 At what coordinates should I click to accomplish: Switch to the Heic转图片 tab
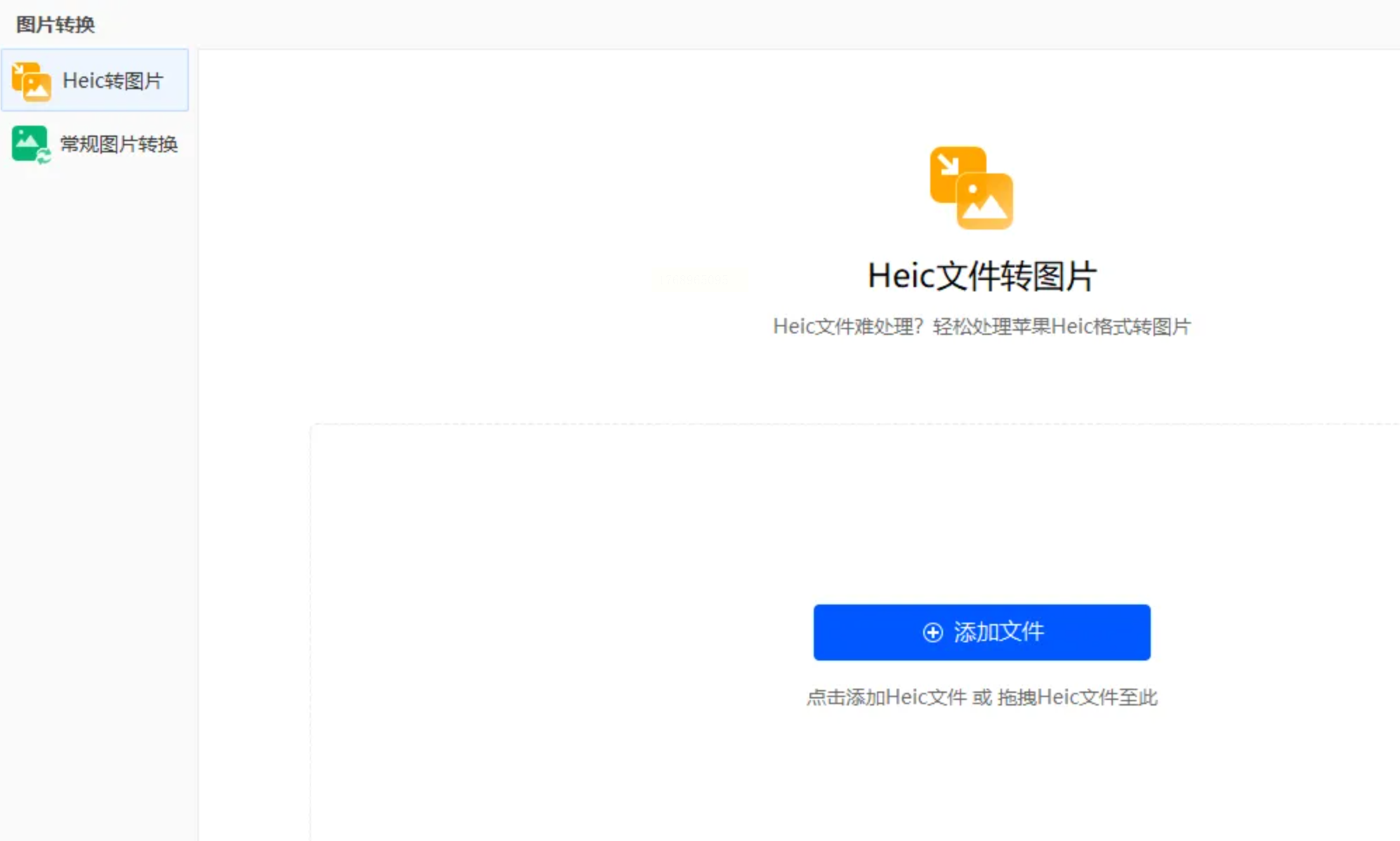click(x=112, y=81)
